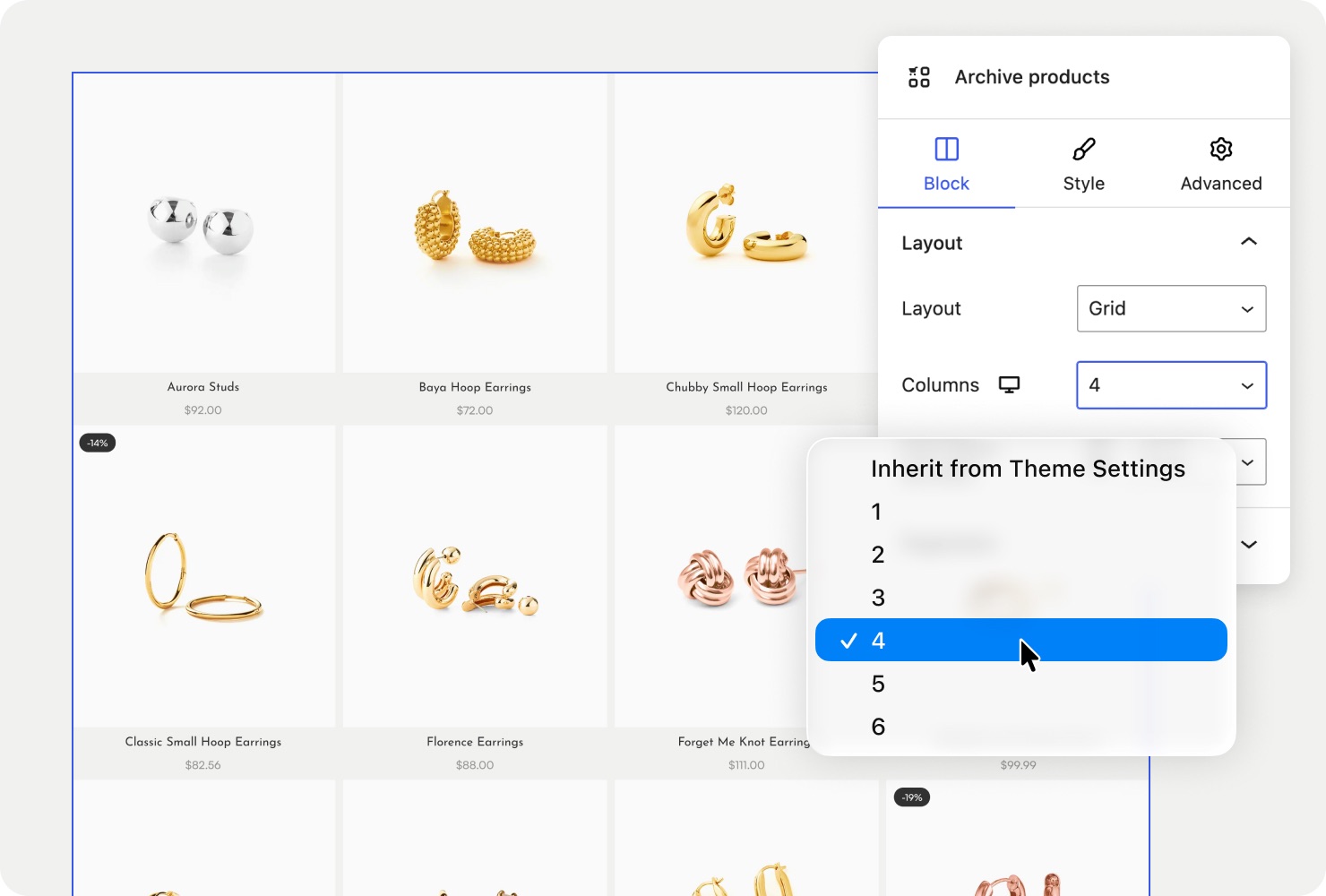
Task: Click the $88.00 price text
Action: point(475,765)
